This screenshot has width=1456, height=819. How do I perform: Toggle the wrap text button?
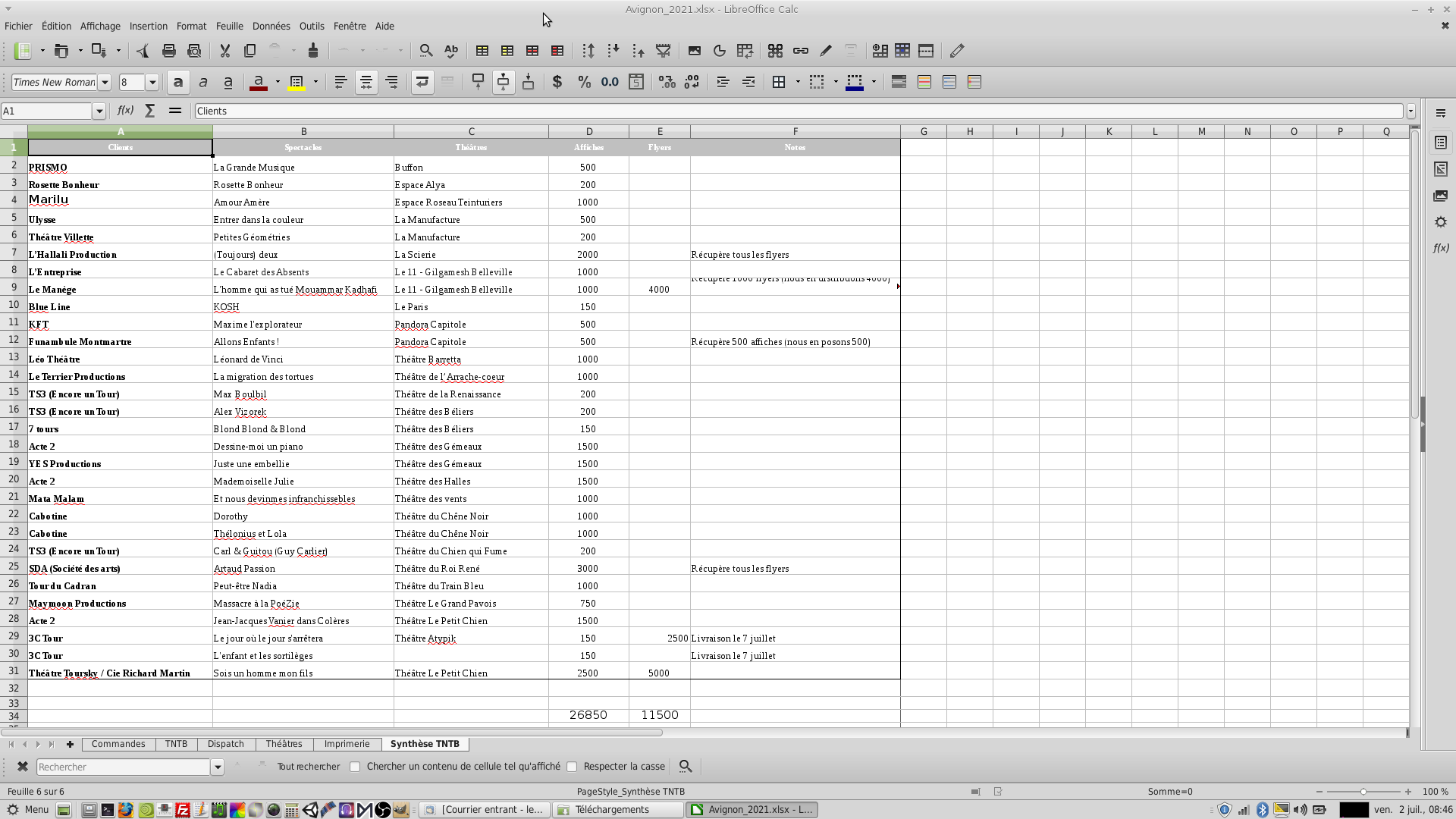pos(422,82)
